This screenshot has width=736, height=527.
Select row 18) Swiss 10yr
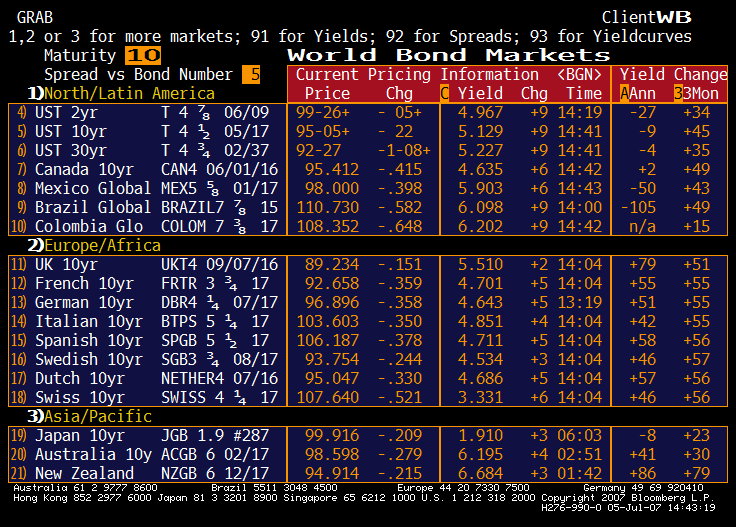(x=368, y=397)
